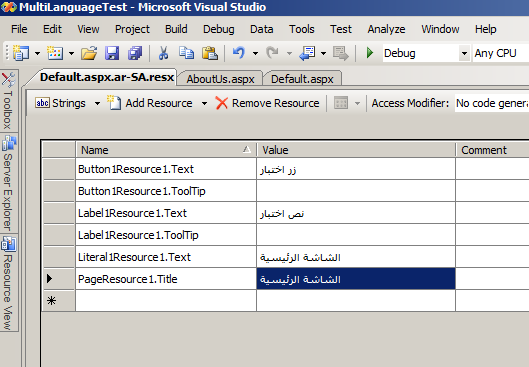The image size is (529, 367).
Task: Sort by the Name column header
Action: (166, 150)
